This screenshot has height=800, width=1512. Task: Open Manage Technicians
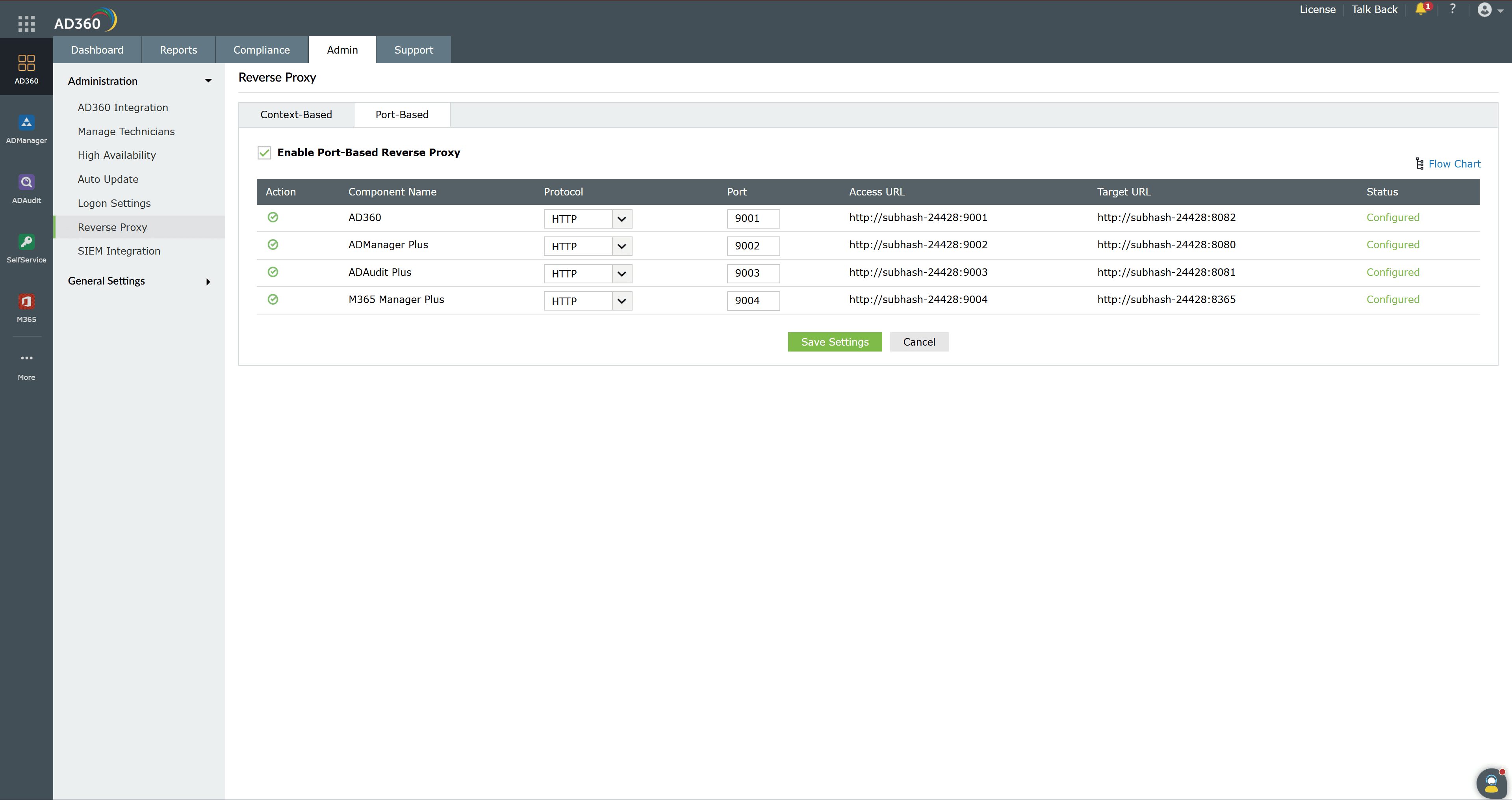pyautogui.click(x=126, y=132)
